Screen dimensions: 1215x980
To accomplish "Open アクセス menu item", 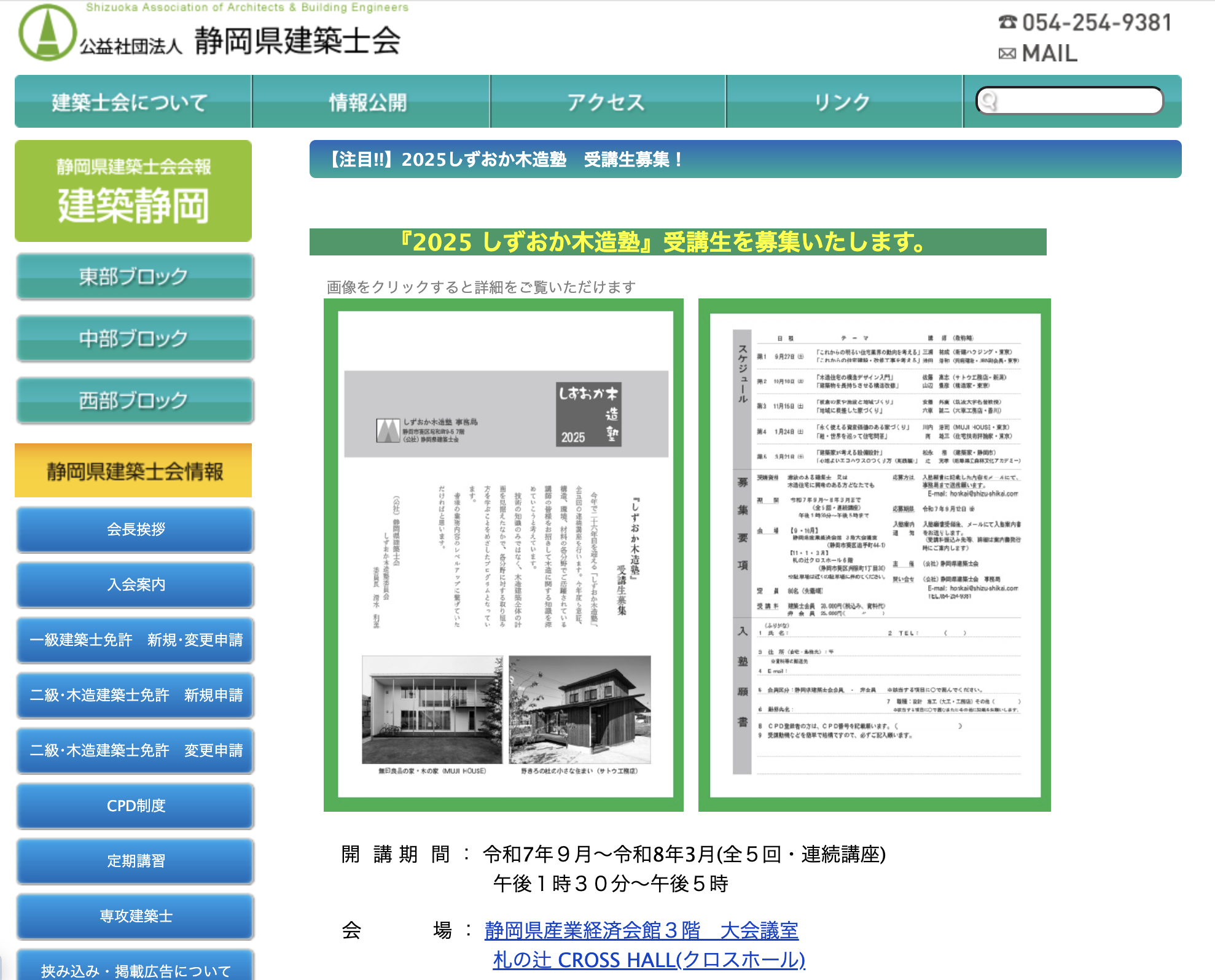I will 606,102.
